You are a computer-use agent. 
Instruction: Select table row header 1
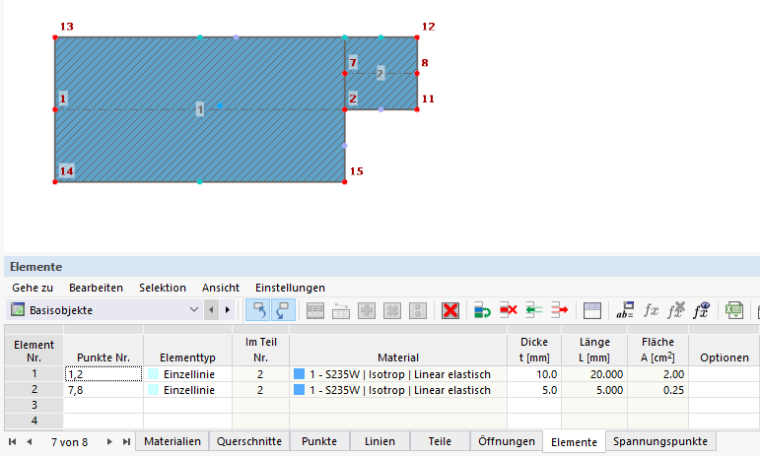[34, 374]
